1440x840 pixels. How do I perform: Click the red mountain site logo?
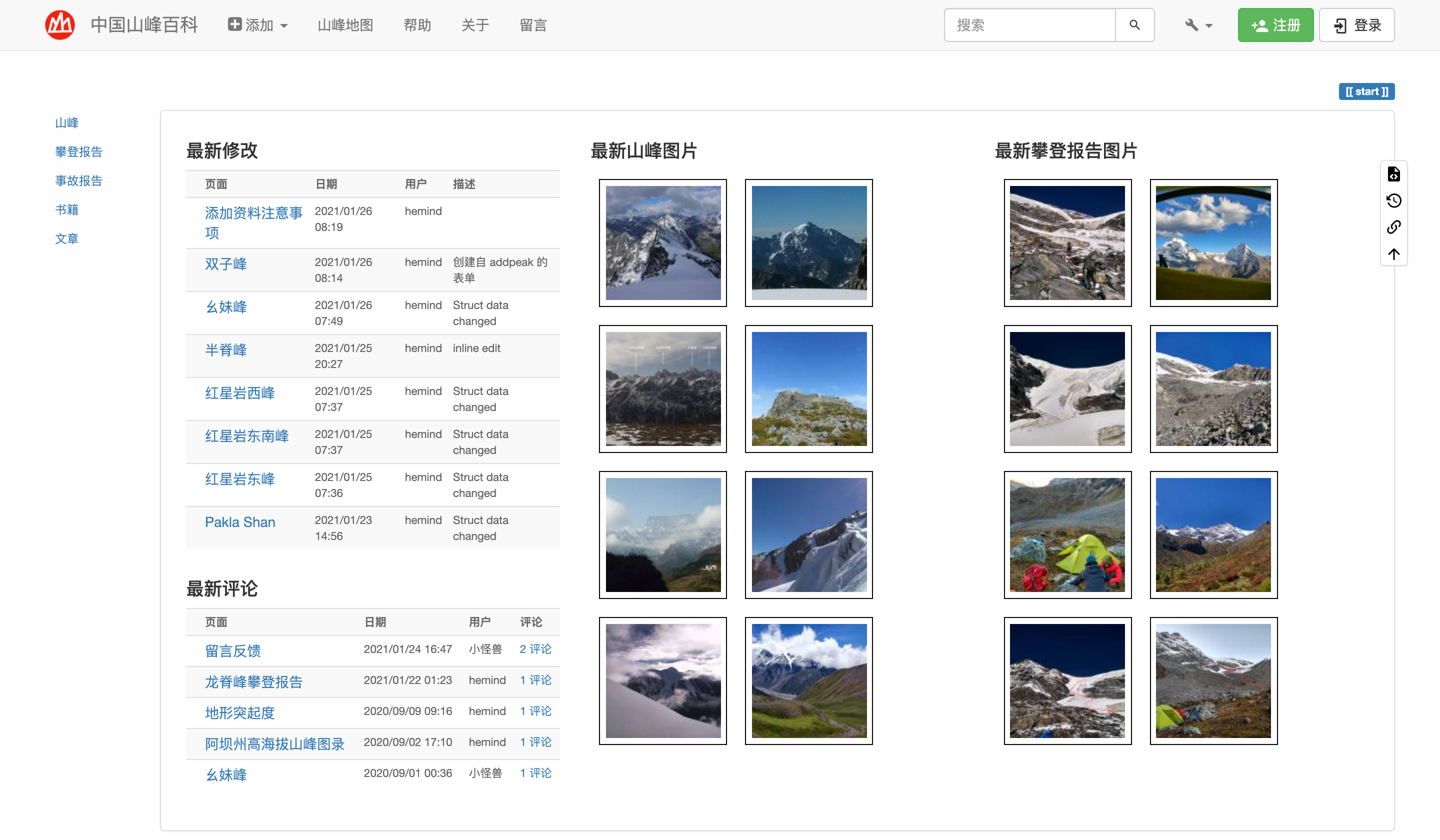[60, 25]
